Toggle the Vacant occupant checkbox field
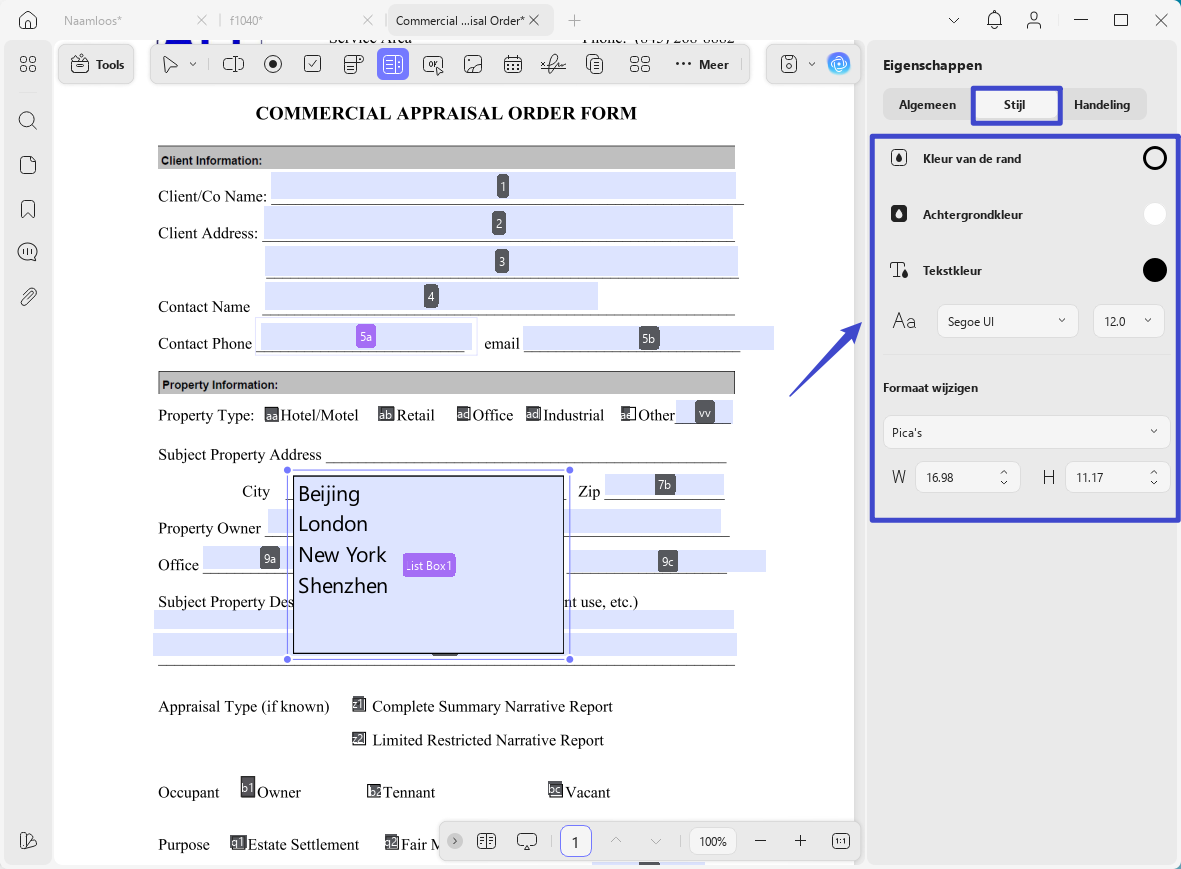Screen dimensions: 1181x869 pyautogui.click(x=555, y=790)
